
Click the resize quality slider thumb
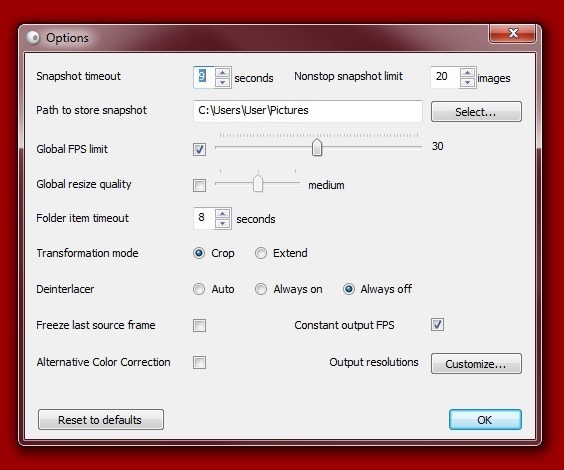coord(258,183)
